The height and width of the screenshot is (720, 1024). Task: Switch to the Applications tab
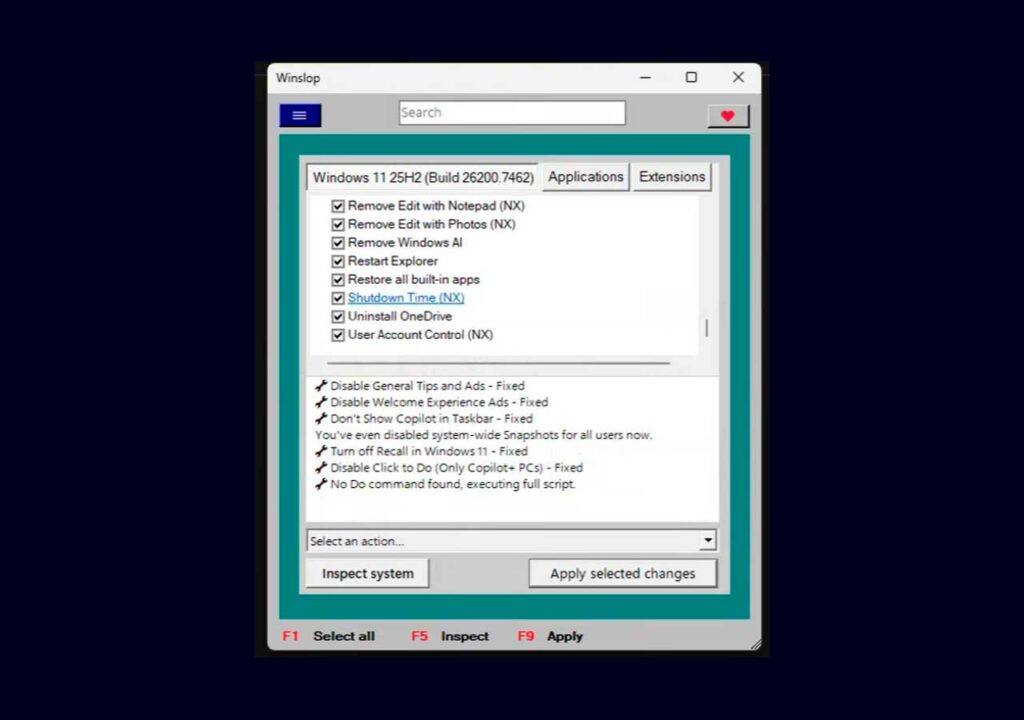coord(585,177)
